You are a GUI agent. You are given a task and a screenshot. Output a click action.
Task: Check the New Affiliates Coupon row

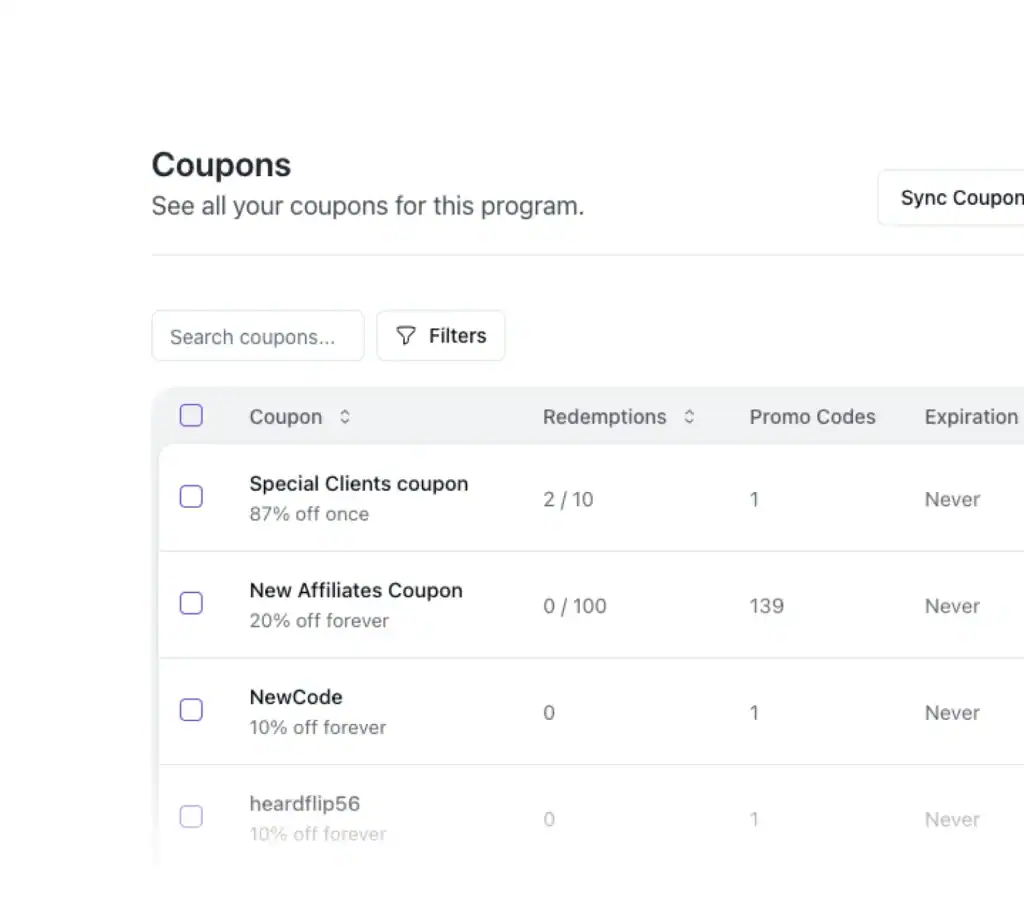tap(191, 603)
